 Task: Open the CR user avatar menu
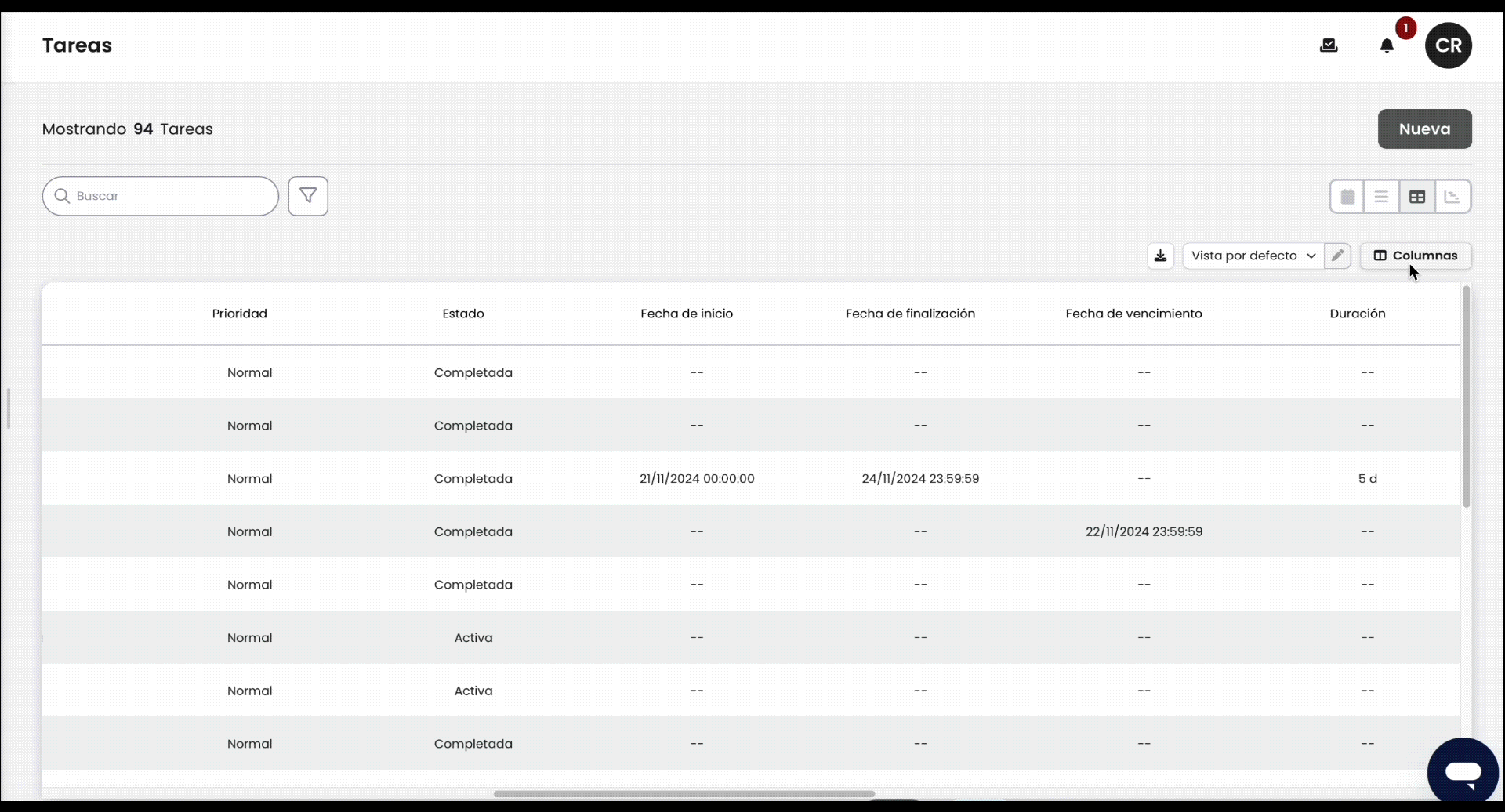pyautogui.click(x=1449, y=45)
